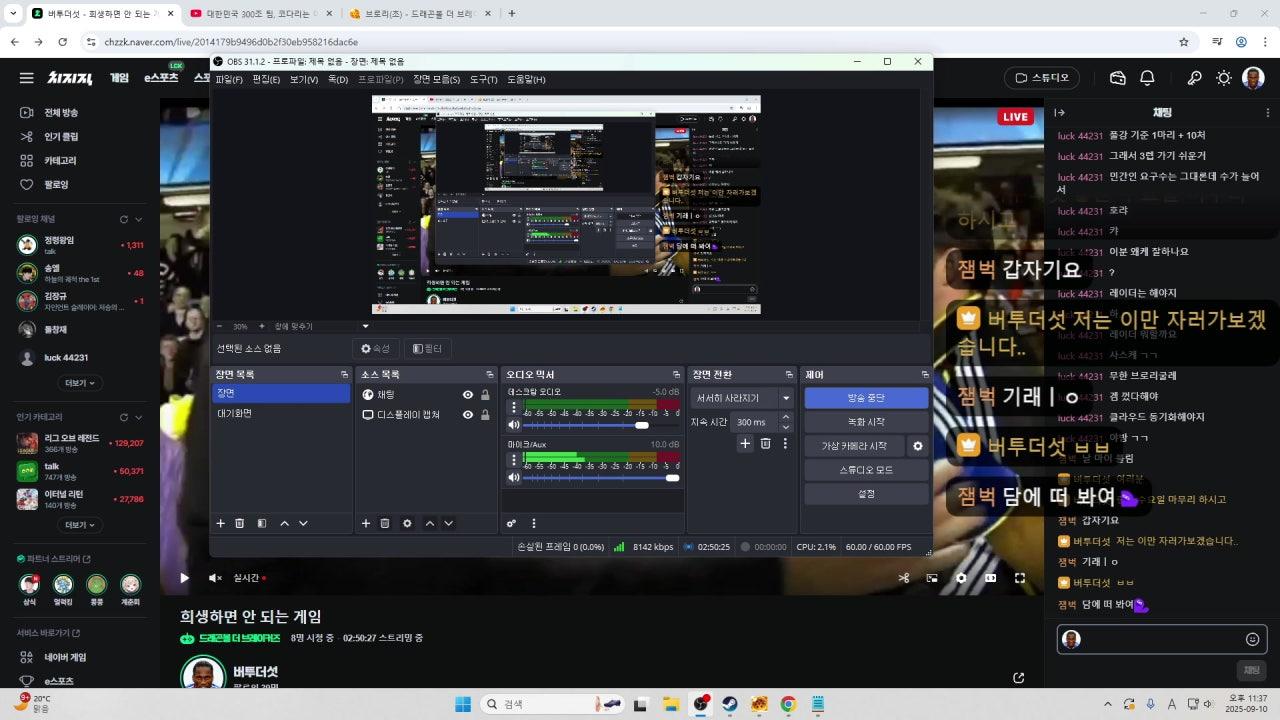
Task: Remove selected source with the OBS sources trash icon
Action: [x=385, y=523]
